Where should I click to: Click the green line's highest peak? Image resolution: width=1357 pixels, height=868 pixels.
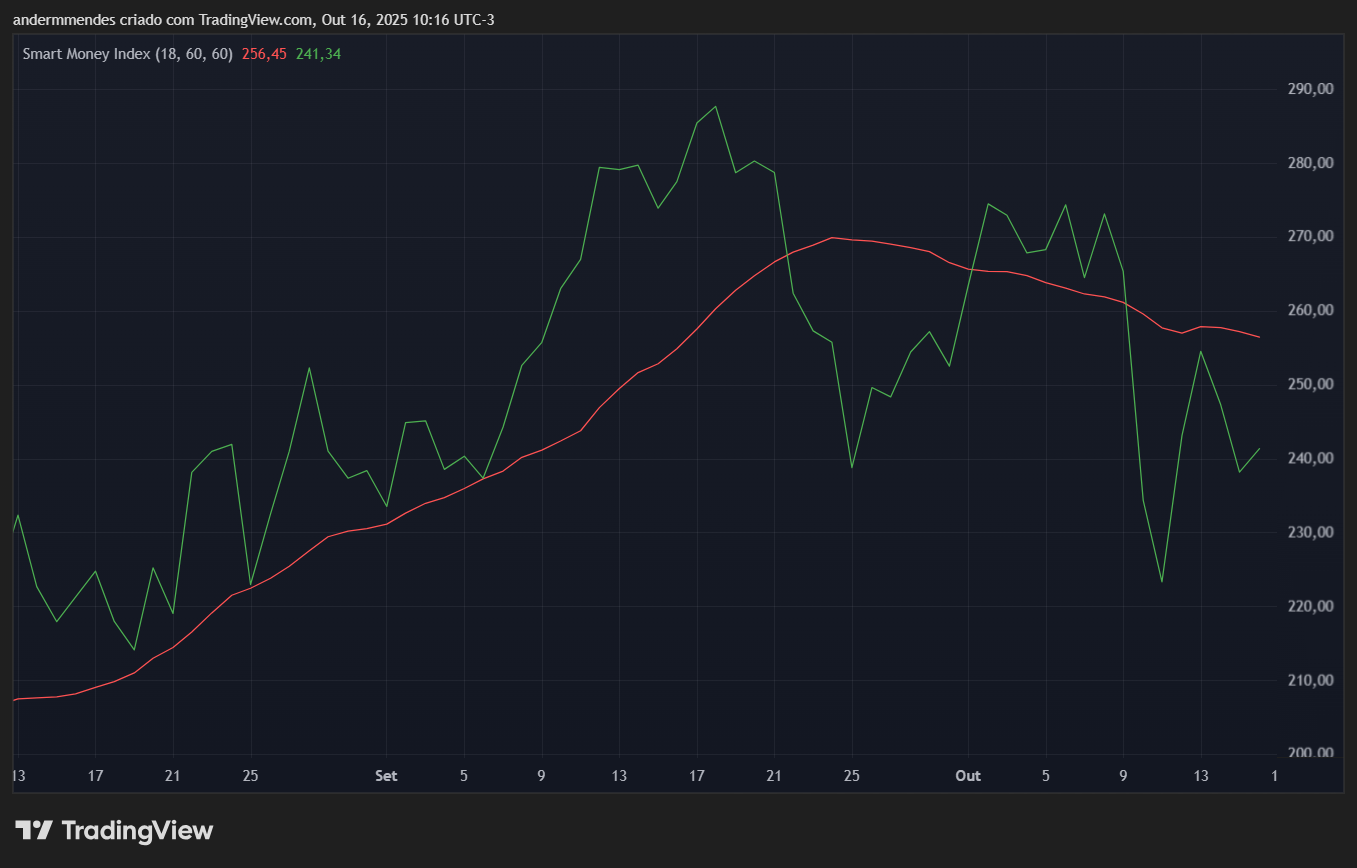pos(715,107)
